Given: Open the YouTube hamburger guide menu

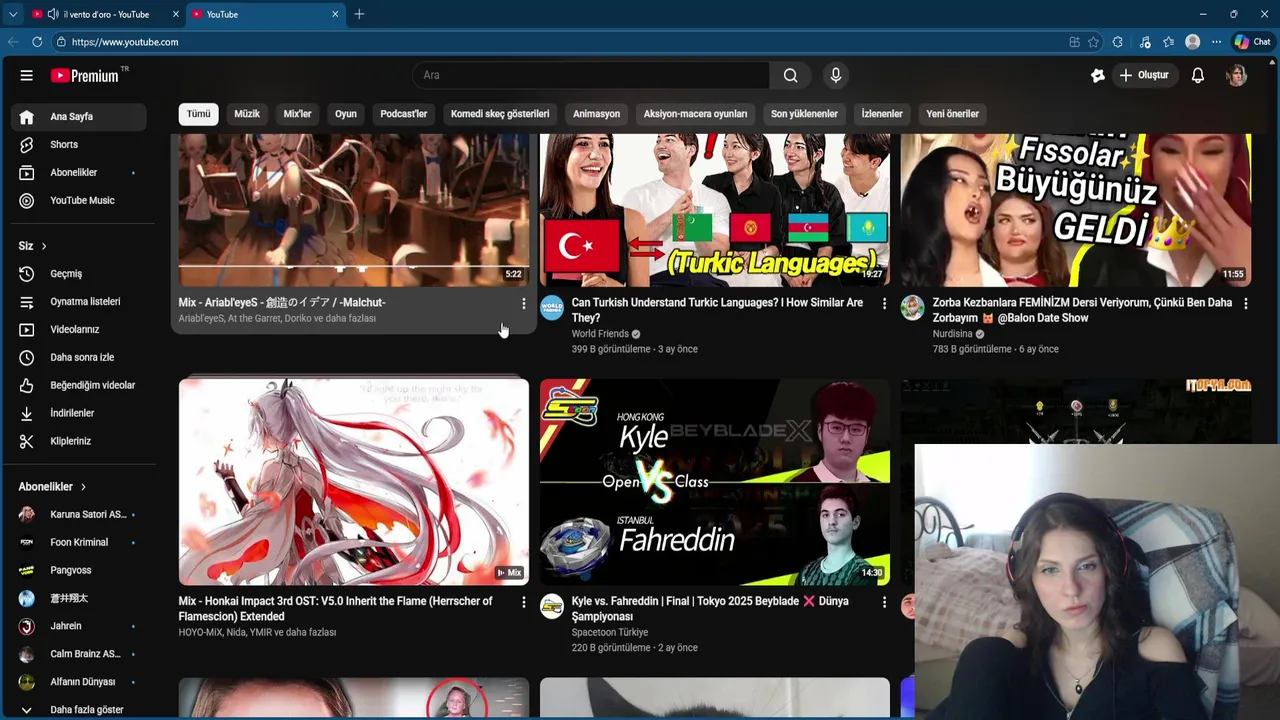Looking at the screenshot, I should (x=27, y=75).
